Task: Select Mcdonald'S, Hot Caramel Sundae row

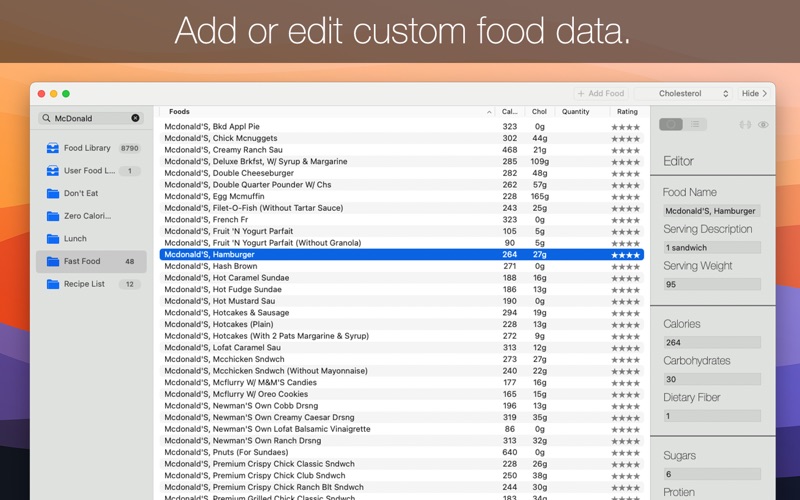Action: pyautogui.click(x=402, y=278)
